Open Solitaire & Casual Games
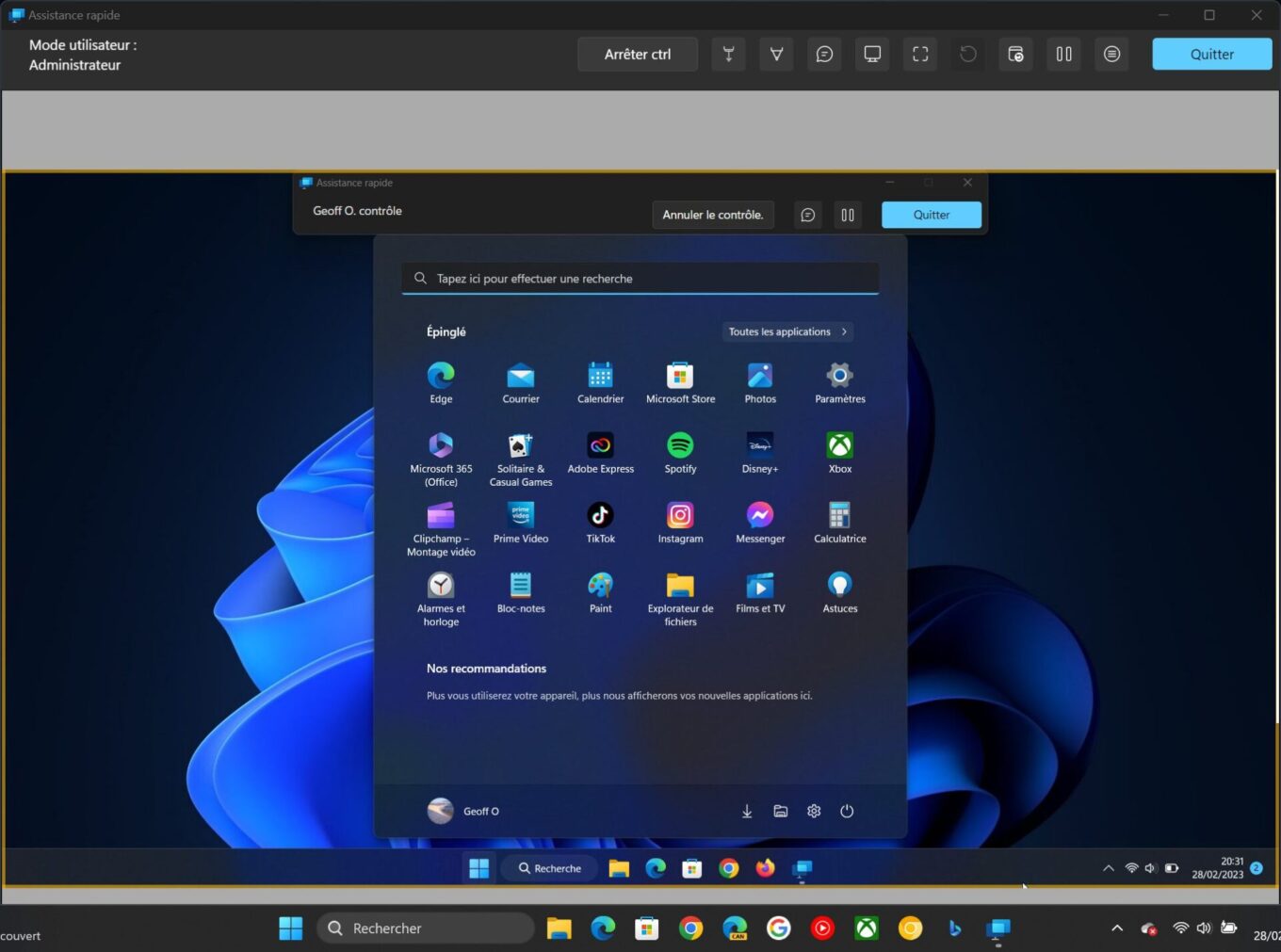Screen dimensions: 1281x952 pyautogui.click(x=521, y=459)
